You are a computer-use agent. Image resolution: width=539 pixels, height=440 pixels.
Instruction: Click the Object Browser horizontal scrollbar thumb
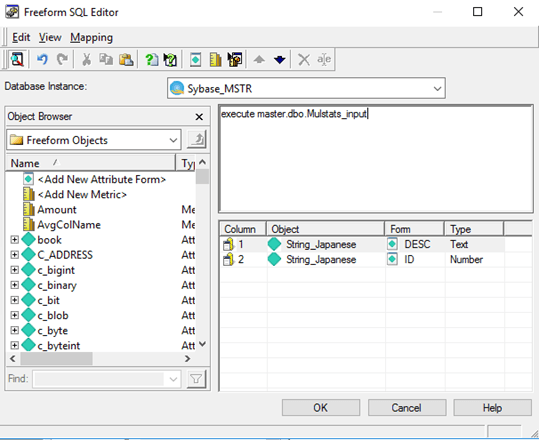point(56,359)
